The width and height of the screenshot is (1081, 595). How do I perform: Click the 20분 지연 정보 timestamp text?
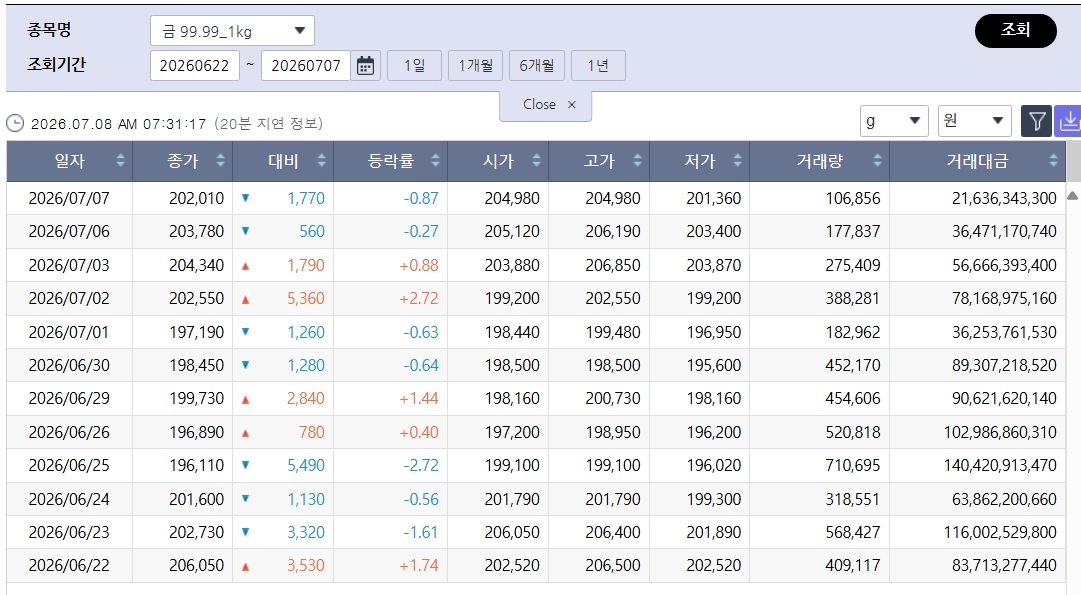[x=269, y=123]
